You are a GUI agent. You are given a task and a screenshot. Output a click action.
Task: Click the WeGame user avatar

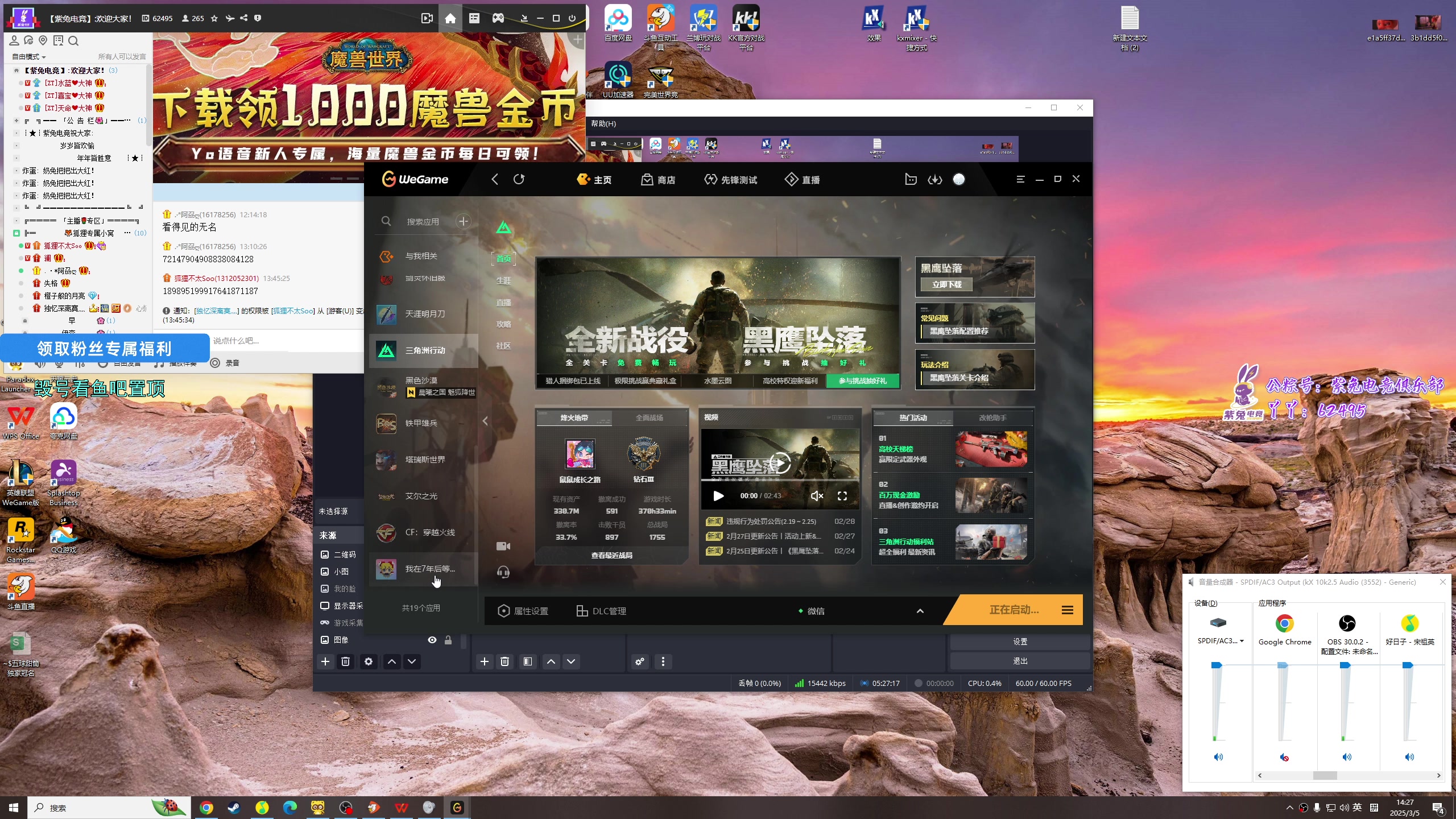coord(959,180)
